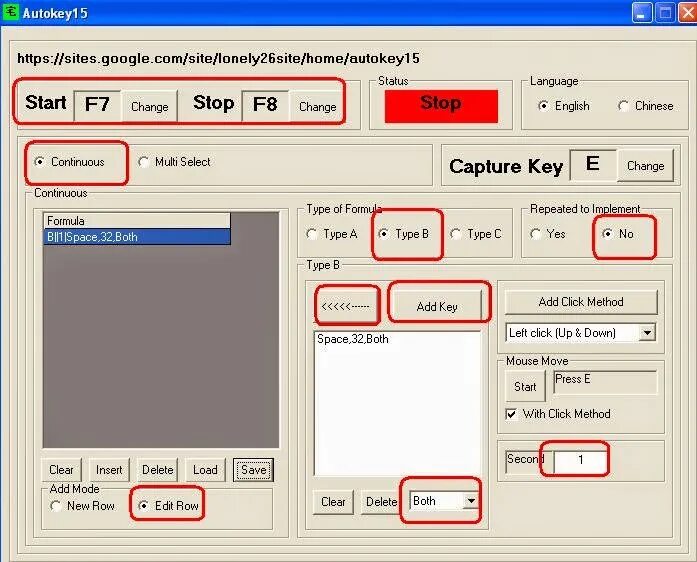This screenshot has width=697, height=562.
Task: Click Change button next to Stop F8
Action: tap(317, 107)
